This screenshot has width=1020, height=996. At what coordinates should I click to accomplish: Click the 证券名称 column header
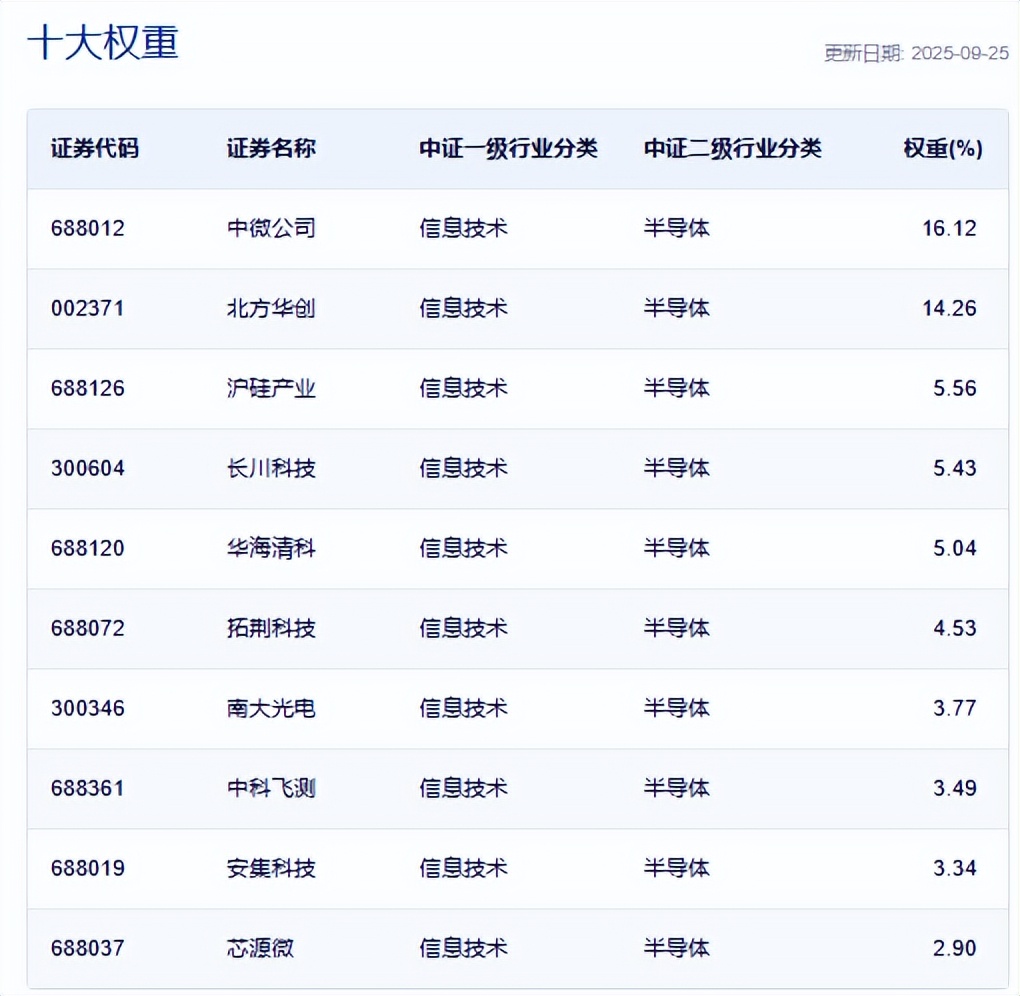tap(271, 148)
